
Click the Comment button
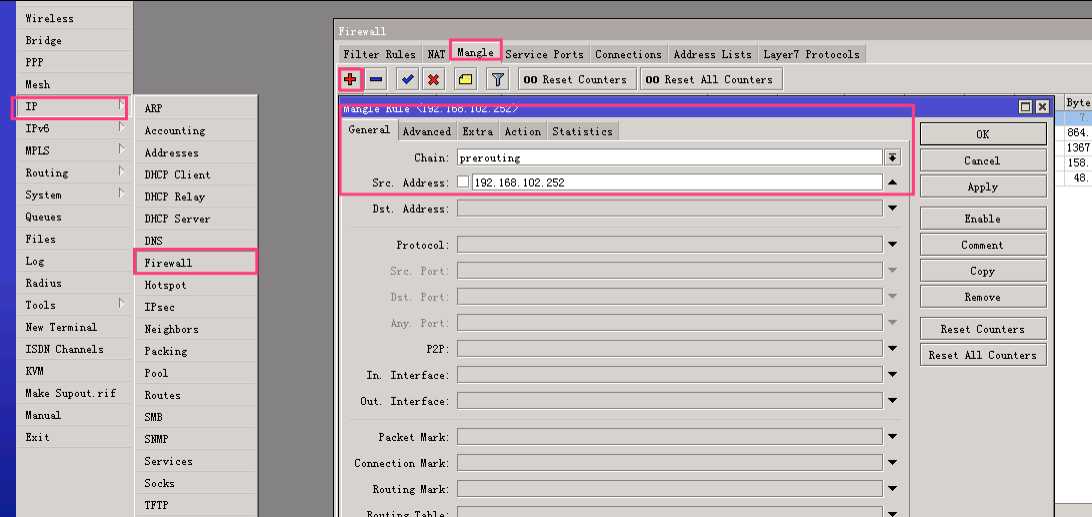[x=982, y=245]
